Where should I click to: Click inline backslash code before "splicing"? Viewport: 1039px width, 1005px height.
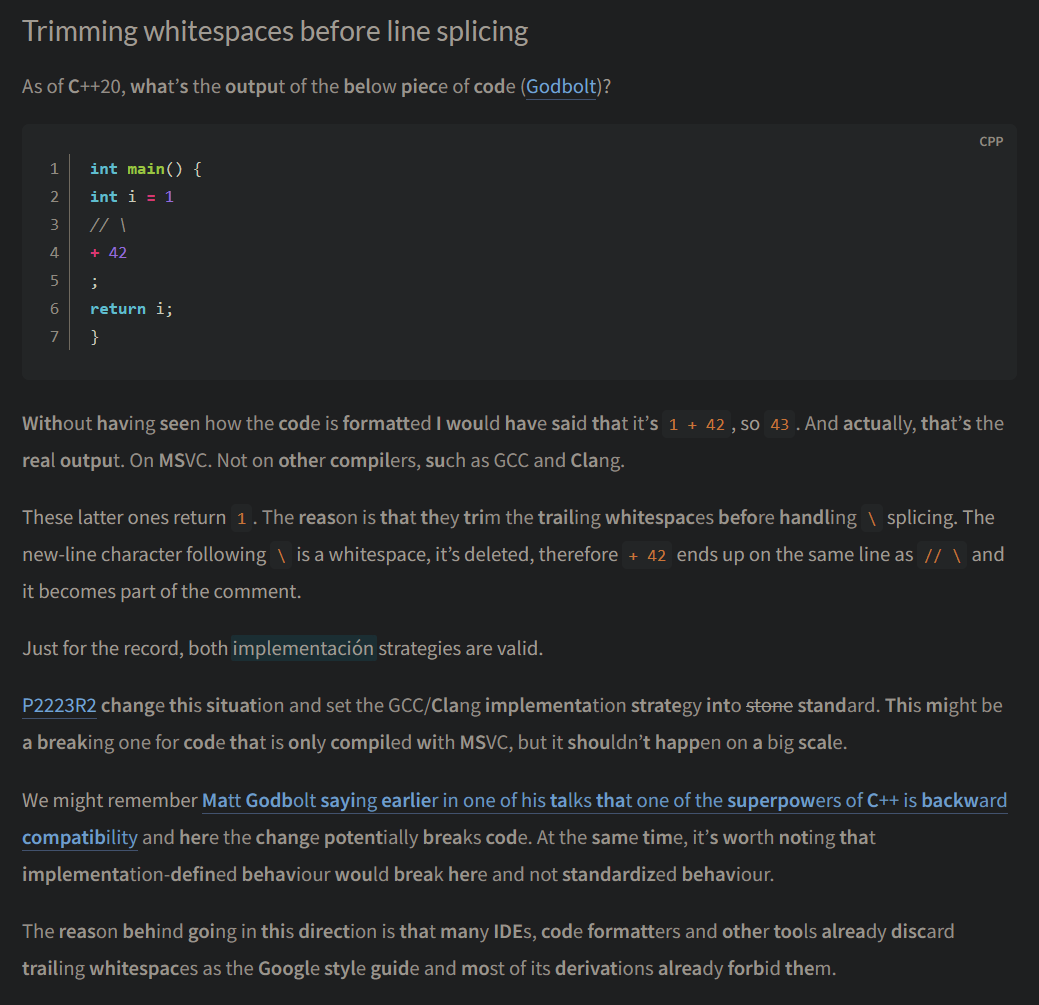pos(872,518)
